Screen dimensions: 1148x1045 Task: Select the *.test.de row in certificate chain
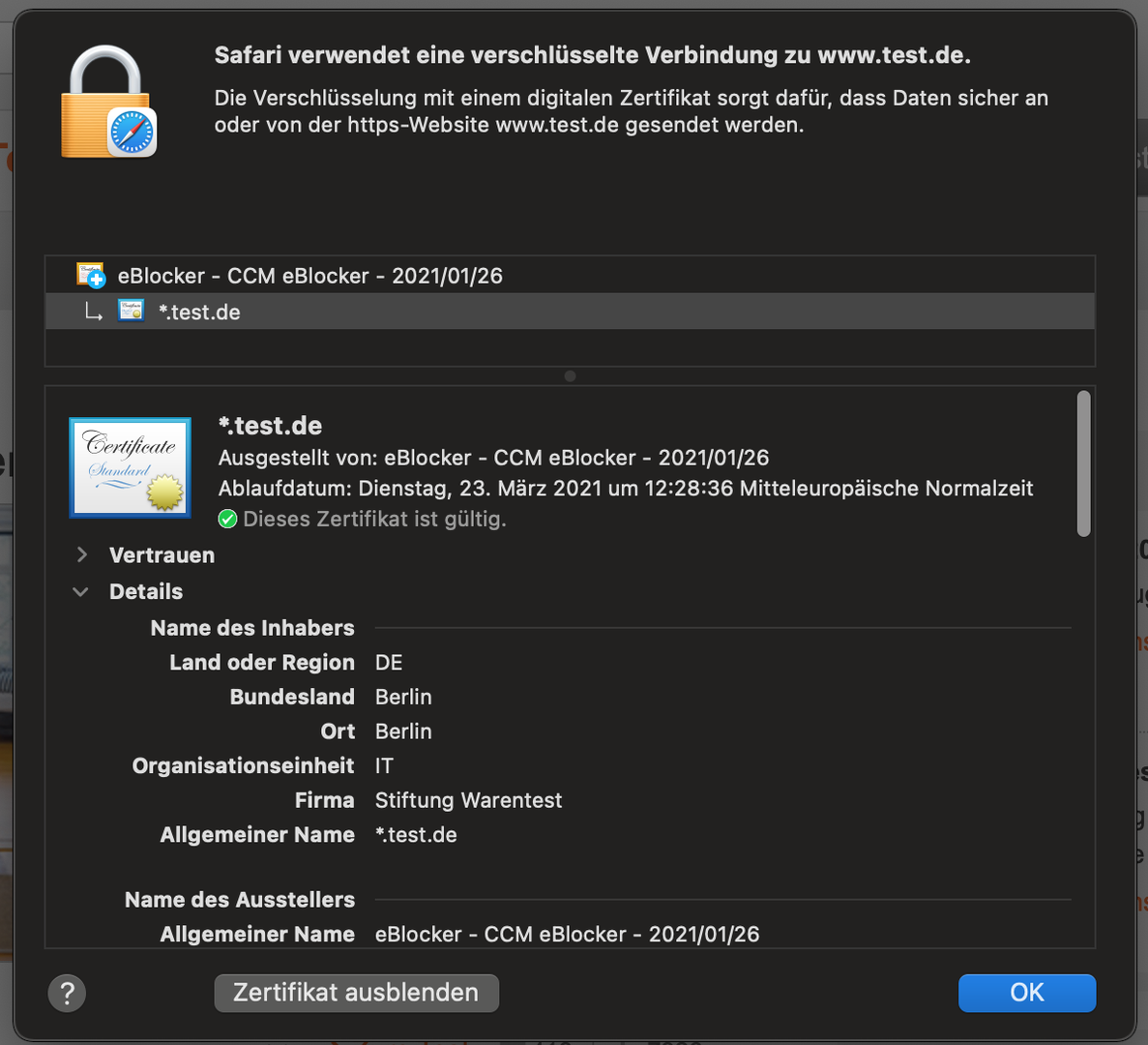[570, 312]
